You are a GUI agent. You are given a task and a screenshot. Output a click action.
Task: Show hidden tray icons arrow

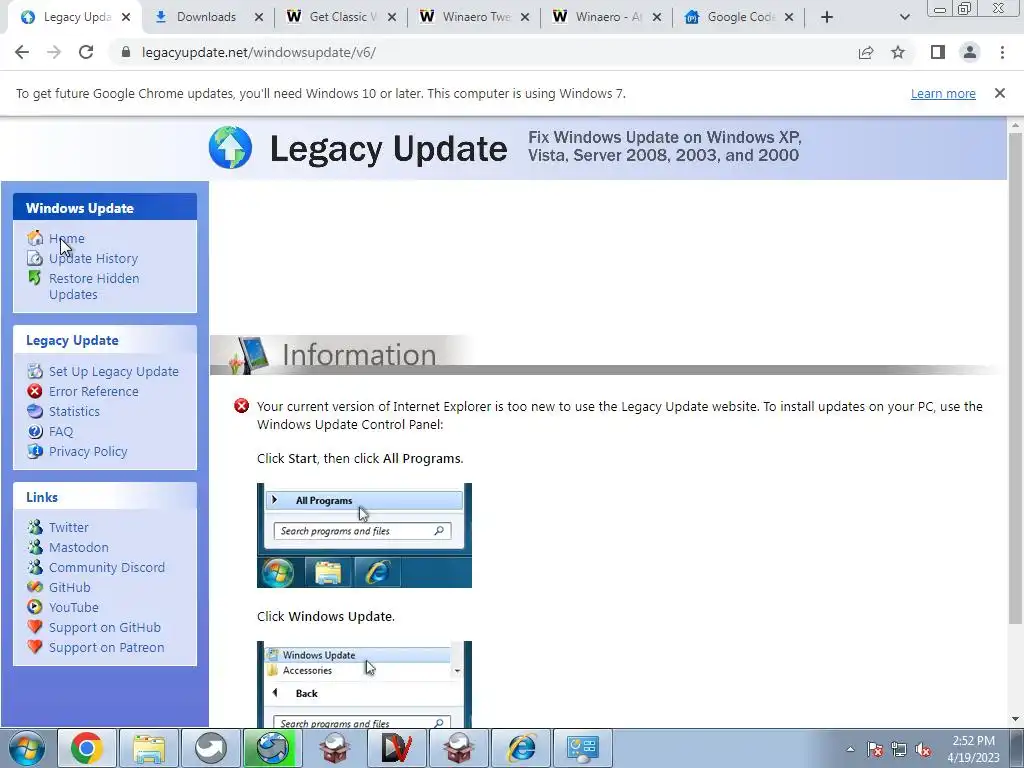(850, 750)
